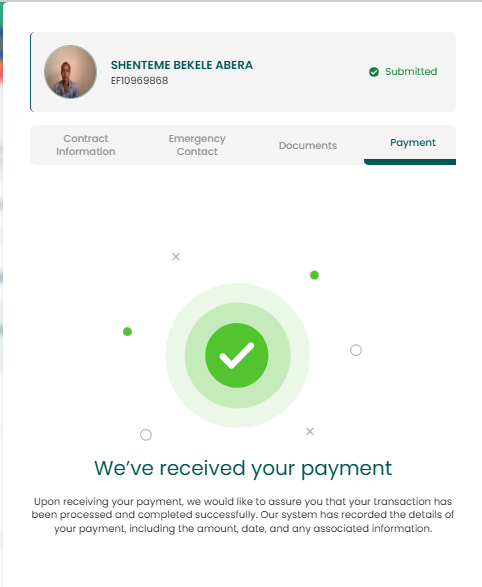Click the payment confirmation paragraph text
Viewport: 482px width, 587px height.
pyautogui.click(x=243, y=515)
